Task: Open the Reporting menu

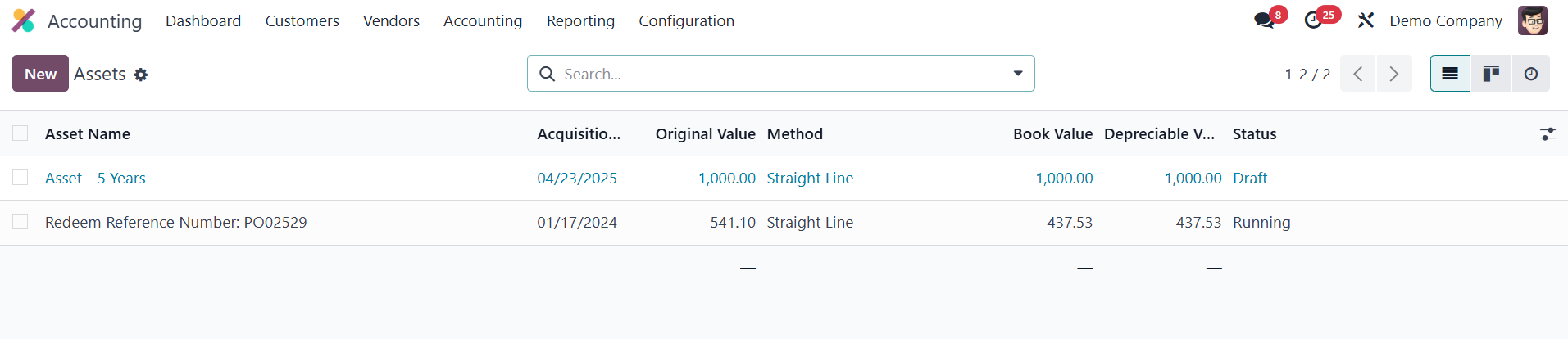Action: click(x=580, y=20)
